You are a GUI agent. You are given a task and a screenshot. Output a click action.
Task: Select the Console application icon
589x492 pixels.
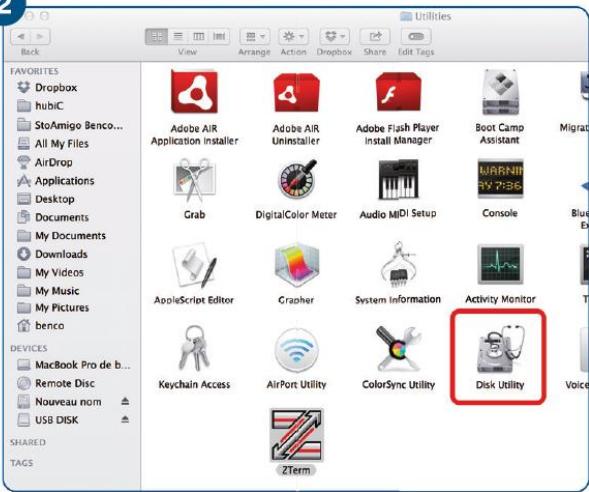coord(500,179)
